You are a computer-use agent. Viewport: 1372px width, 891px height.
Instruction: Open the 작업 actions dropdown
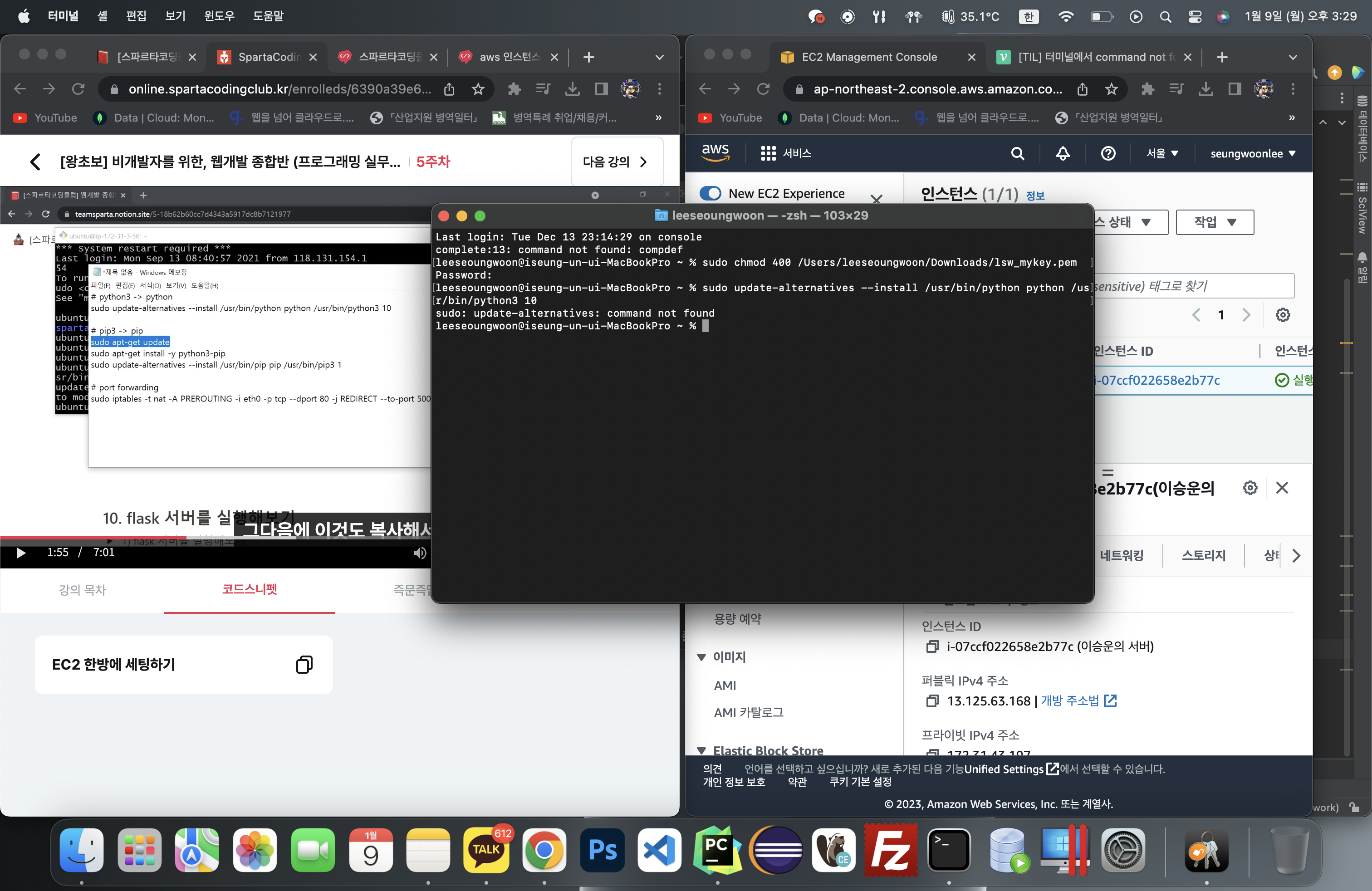(1215, 222)
